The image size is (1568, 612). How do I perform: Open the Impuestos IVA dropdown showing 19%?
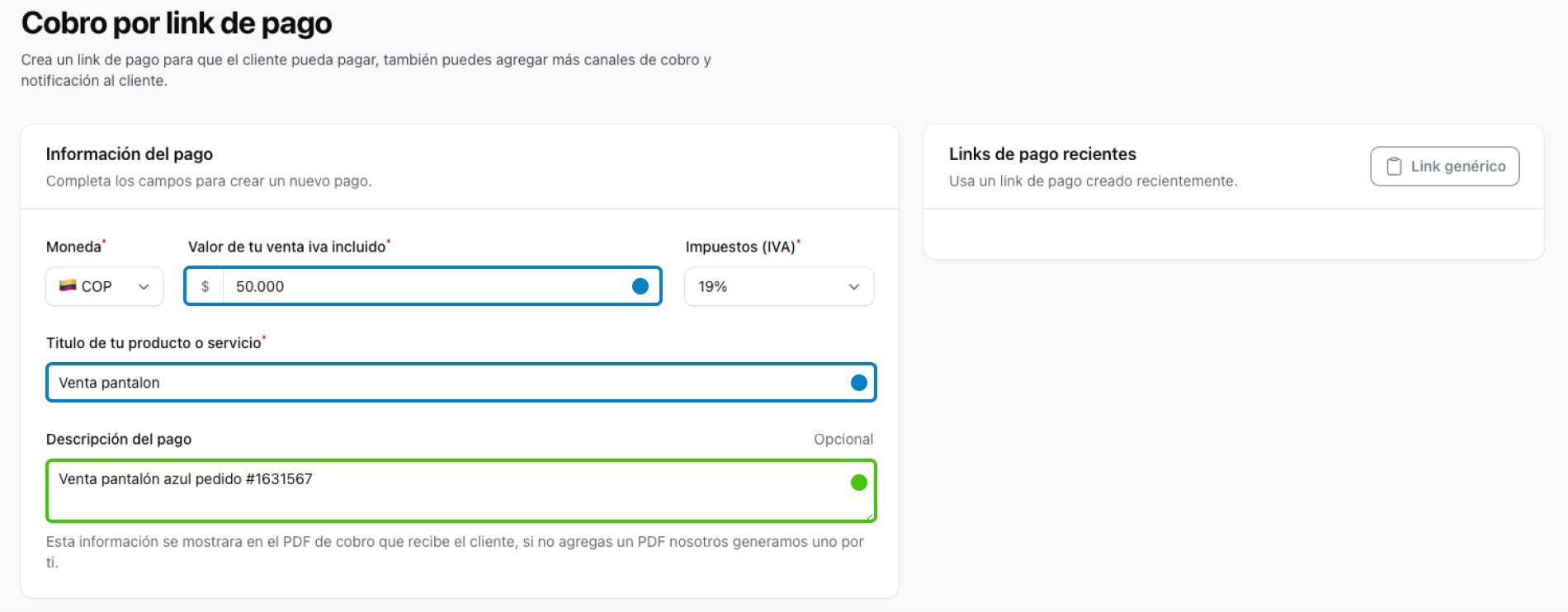(x=777, y=286)
